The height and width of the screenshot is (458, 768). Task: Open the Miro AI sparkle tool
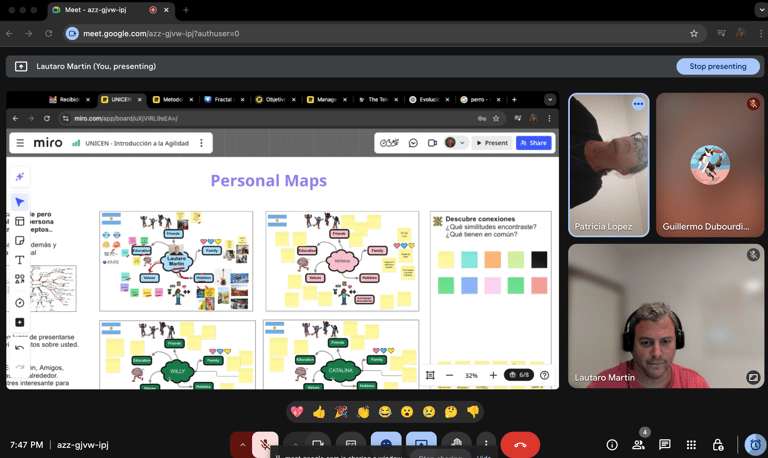click(20, 177)
